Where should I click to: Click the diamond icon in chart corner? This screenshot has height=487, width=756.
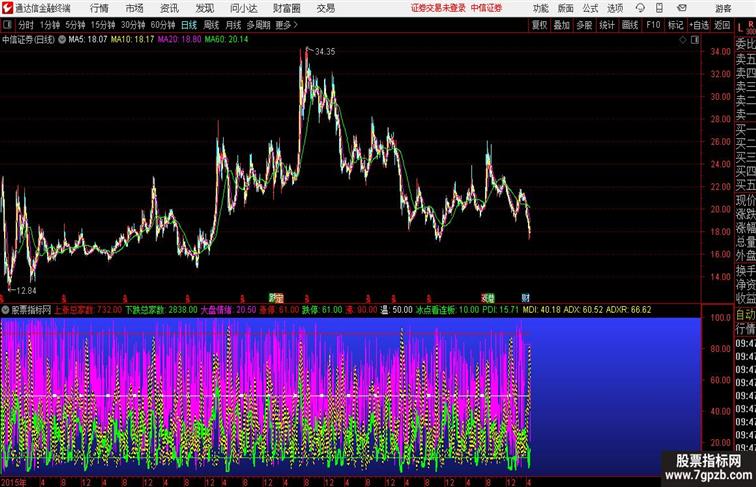[683, 40]
